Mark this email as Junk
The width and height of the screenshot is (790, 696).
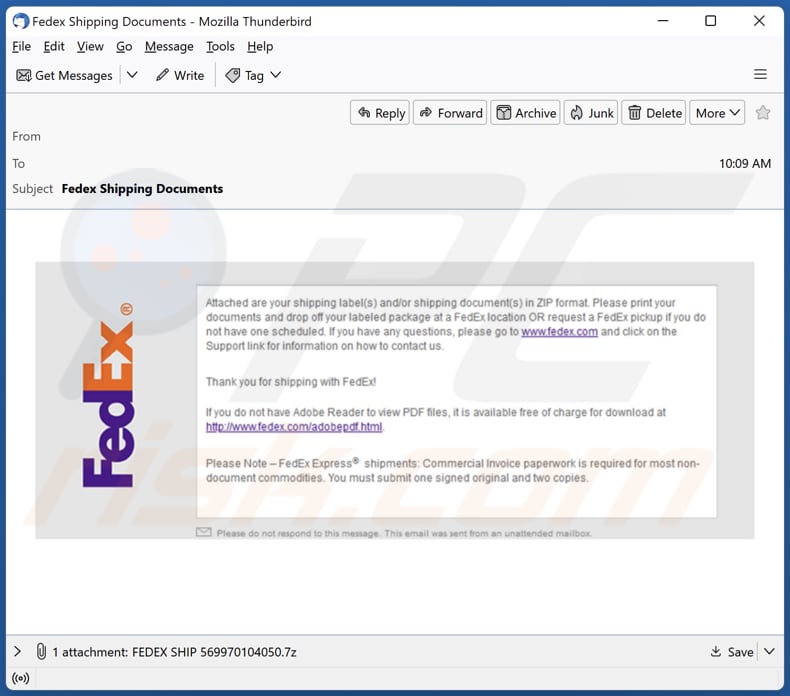tap(591, 113)
